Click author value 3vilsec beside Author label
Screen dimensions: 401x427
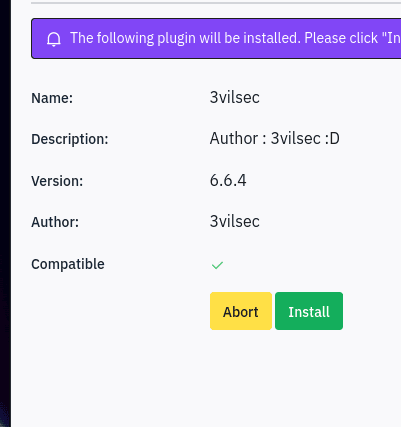pyautogui.click(x=235, y=221)
